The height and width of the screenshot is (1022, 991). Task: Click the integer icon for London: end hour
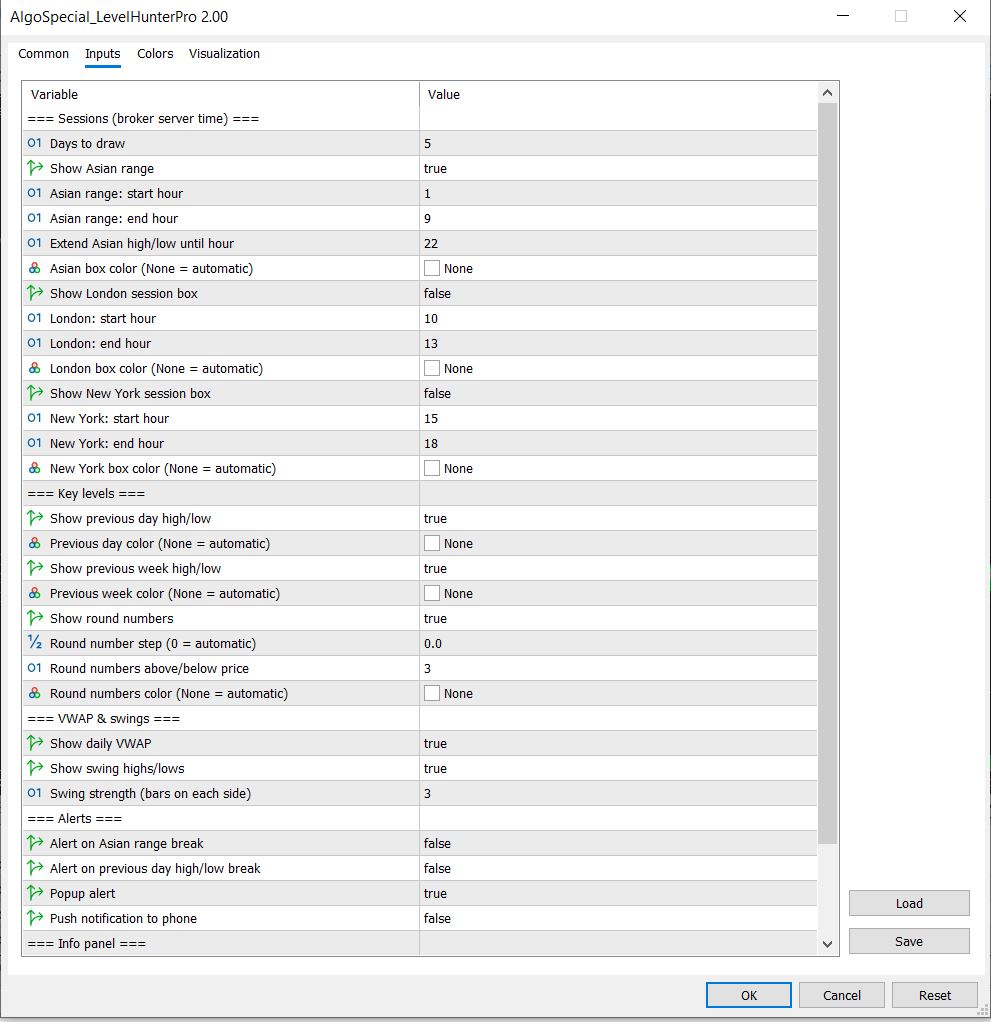tap(35, 343)
